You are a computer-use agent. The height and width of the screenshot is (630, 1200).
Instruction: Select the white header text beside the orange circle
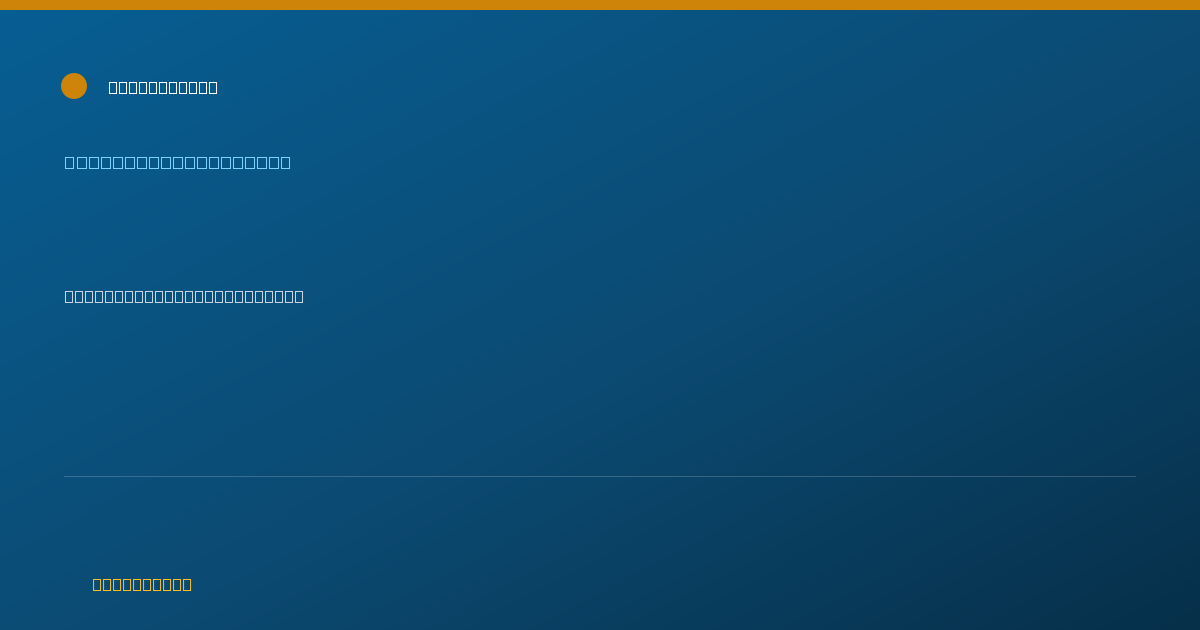pyautogui.click(x=163, y=87)
